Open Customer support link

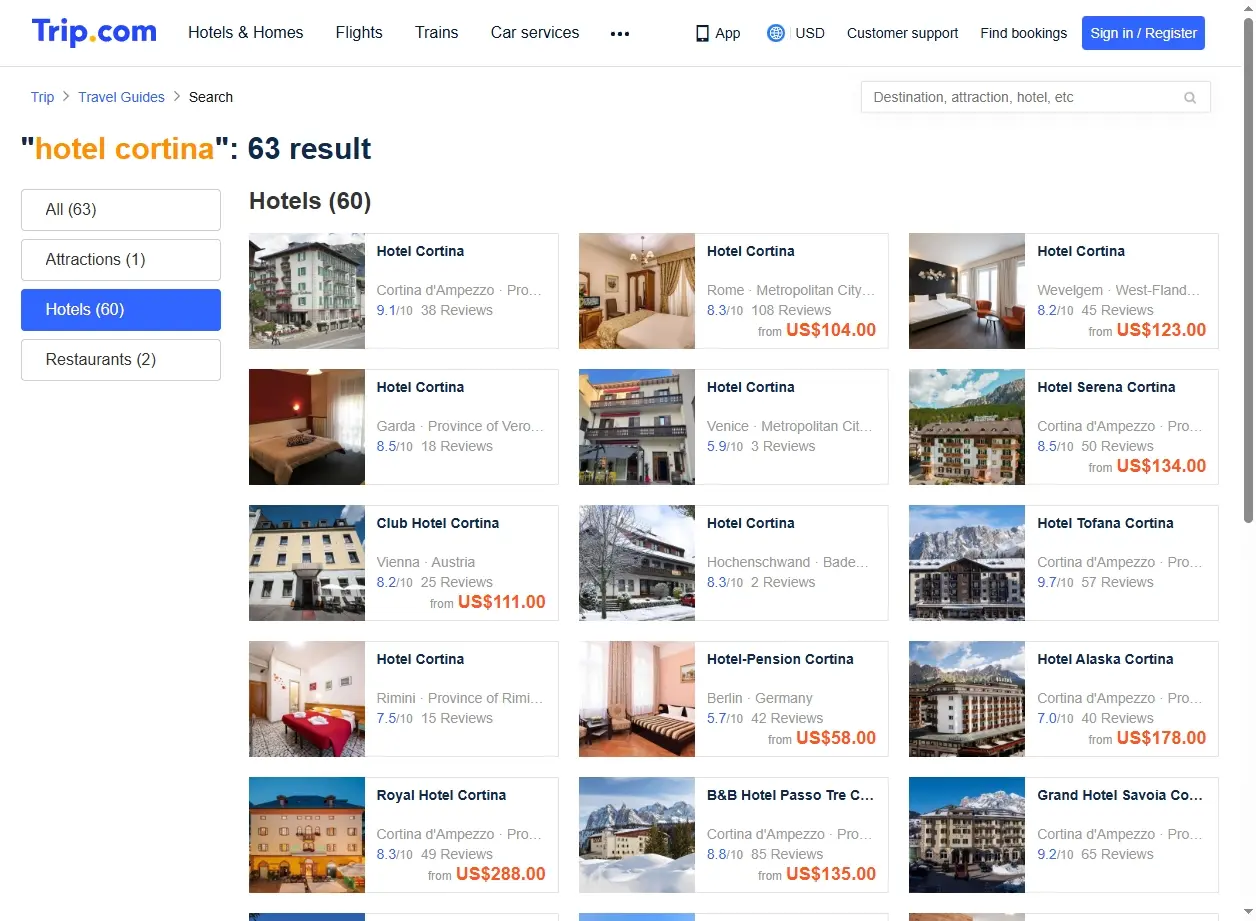[902, 33]
